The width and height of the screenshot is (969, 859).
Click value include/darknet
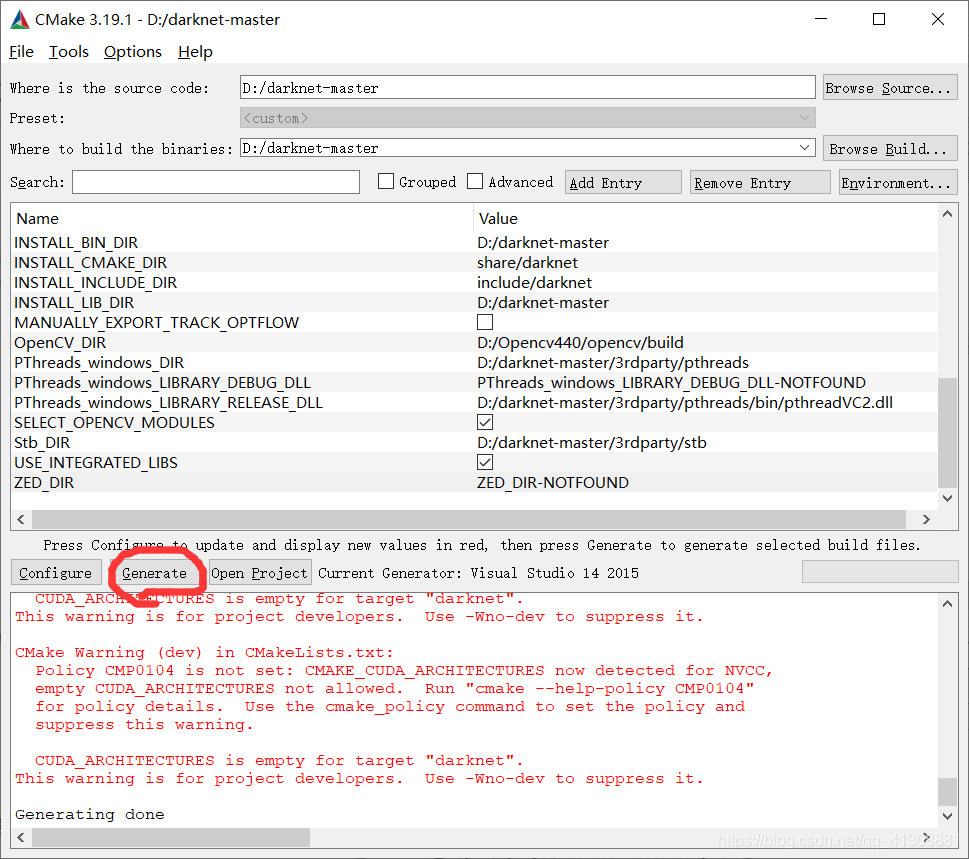(x=534, y=283)
